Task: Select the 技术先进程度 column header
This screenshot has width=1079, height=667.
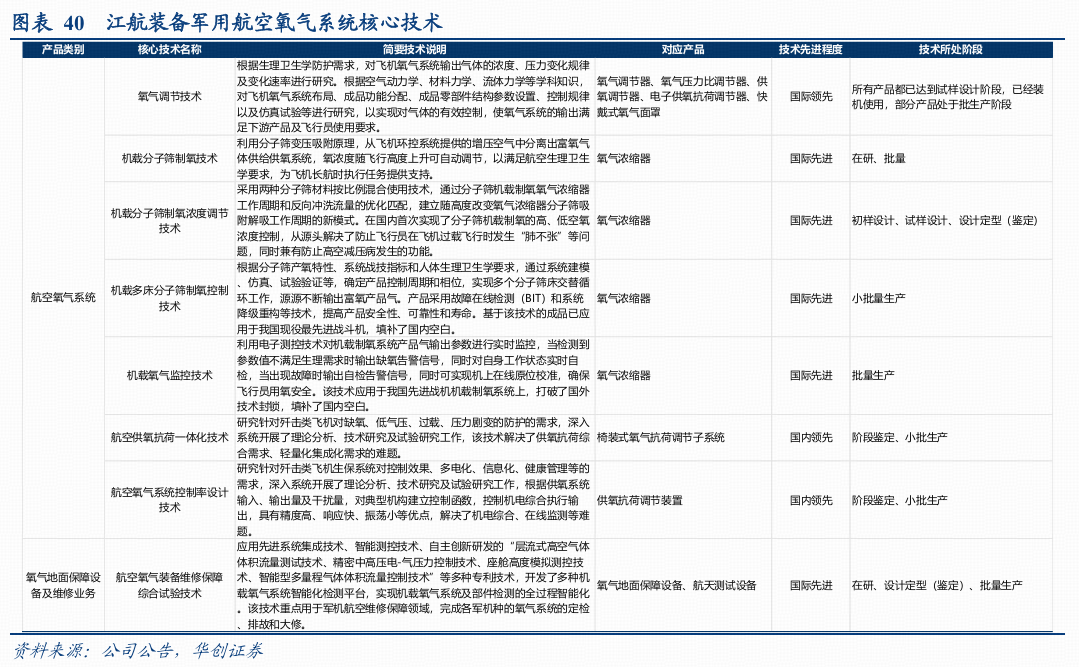Action: coord(811,50)
